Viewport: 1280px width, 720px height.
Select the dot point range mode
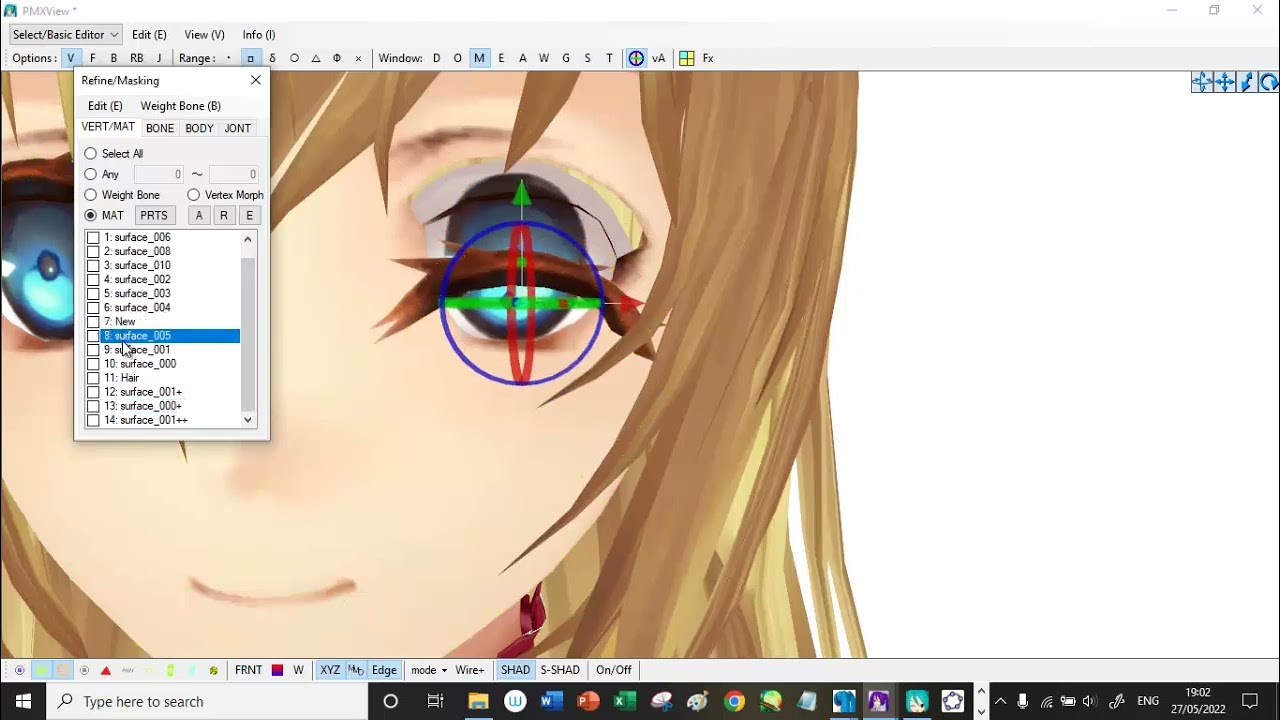[x=228, y=58]
